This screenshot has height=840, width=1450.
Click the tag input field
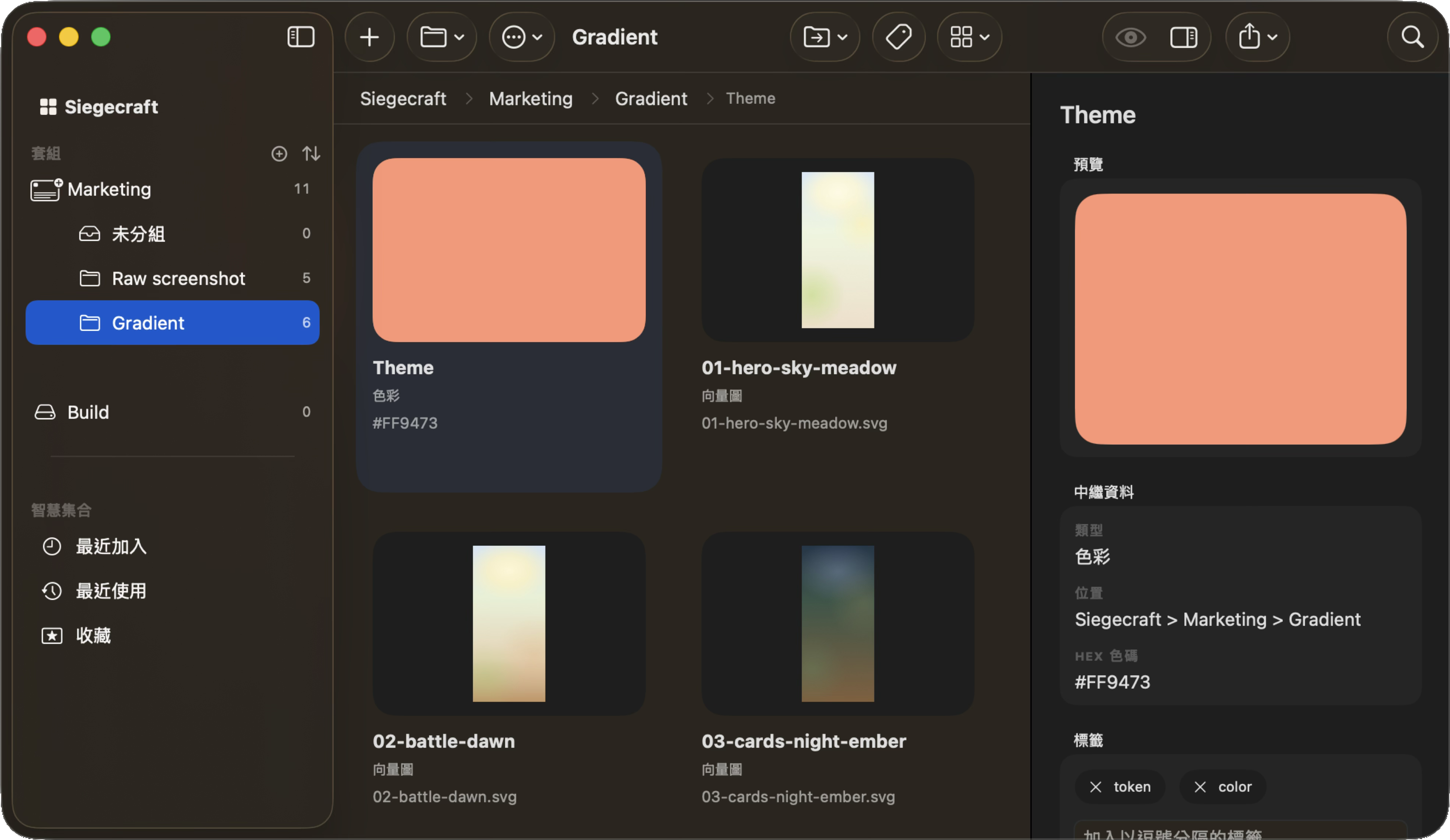(x=1241, y=830)
